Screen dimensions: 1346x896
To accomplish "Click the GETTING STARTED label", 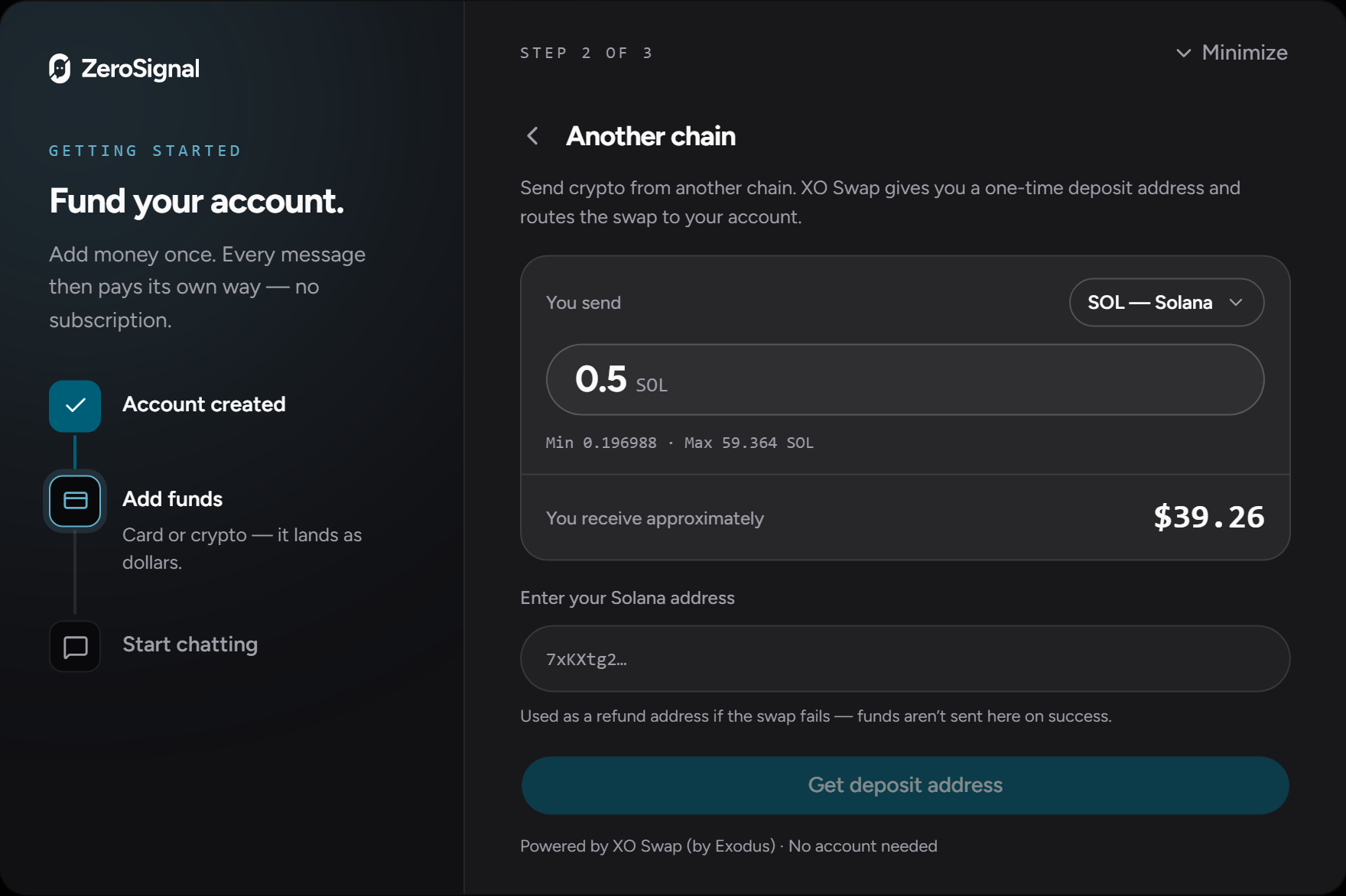I will pos(145,151).
